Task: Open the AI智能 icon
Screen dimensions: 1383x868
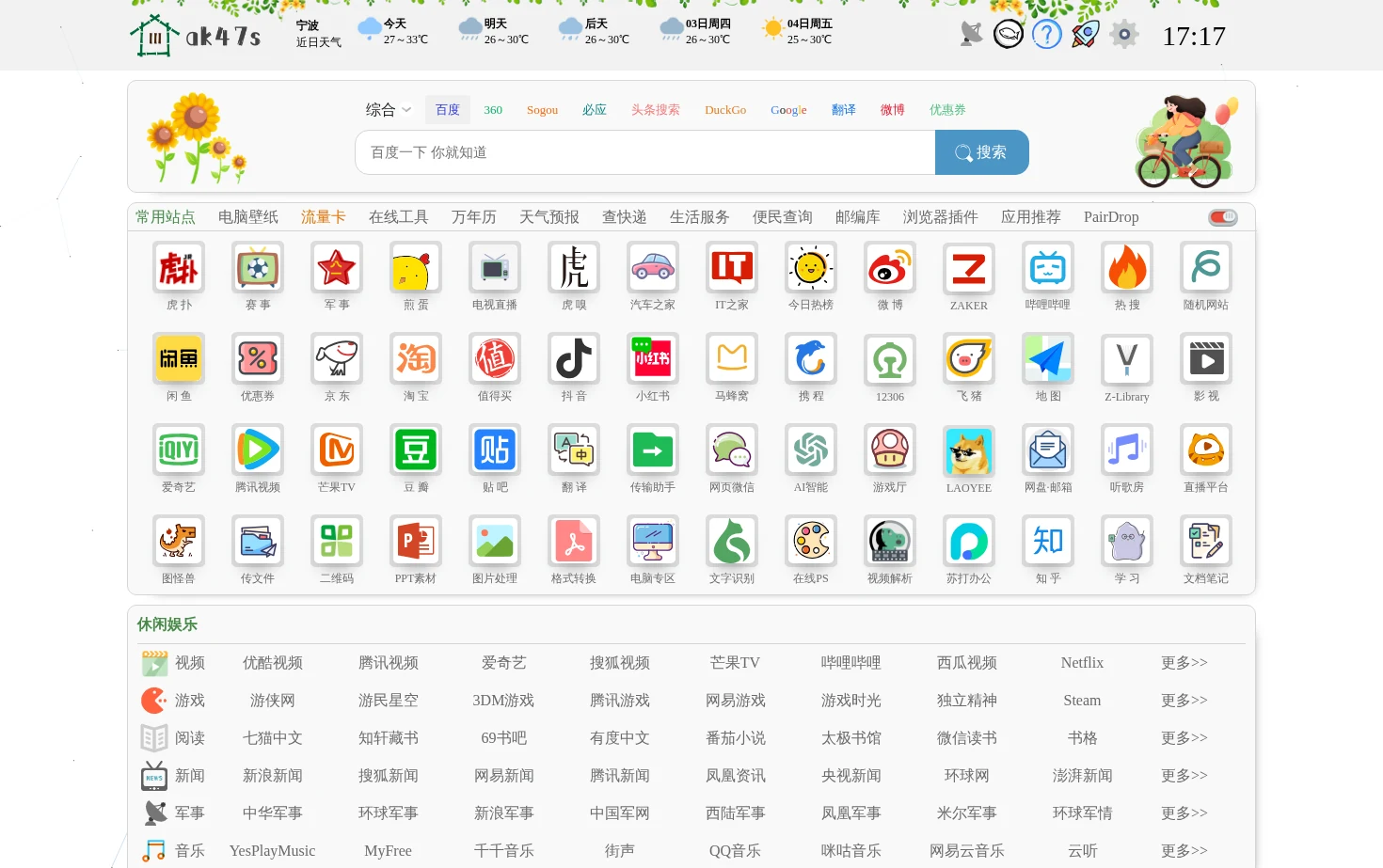Action: click(x=811, y=450)
